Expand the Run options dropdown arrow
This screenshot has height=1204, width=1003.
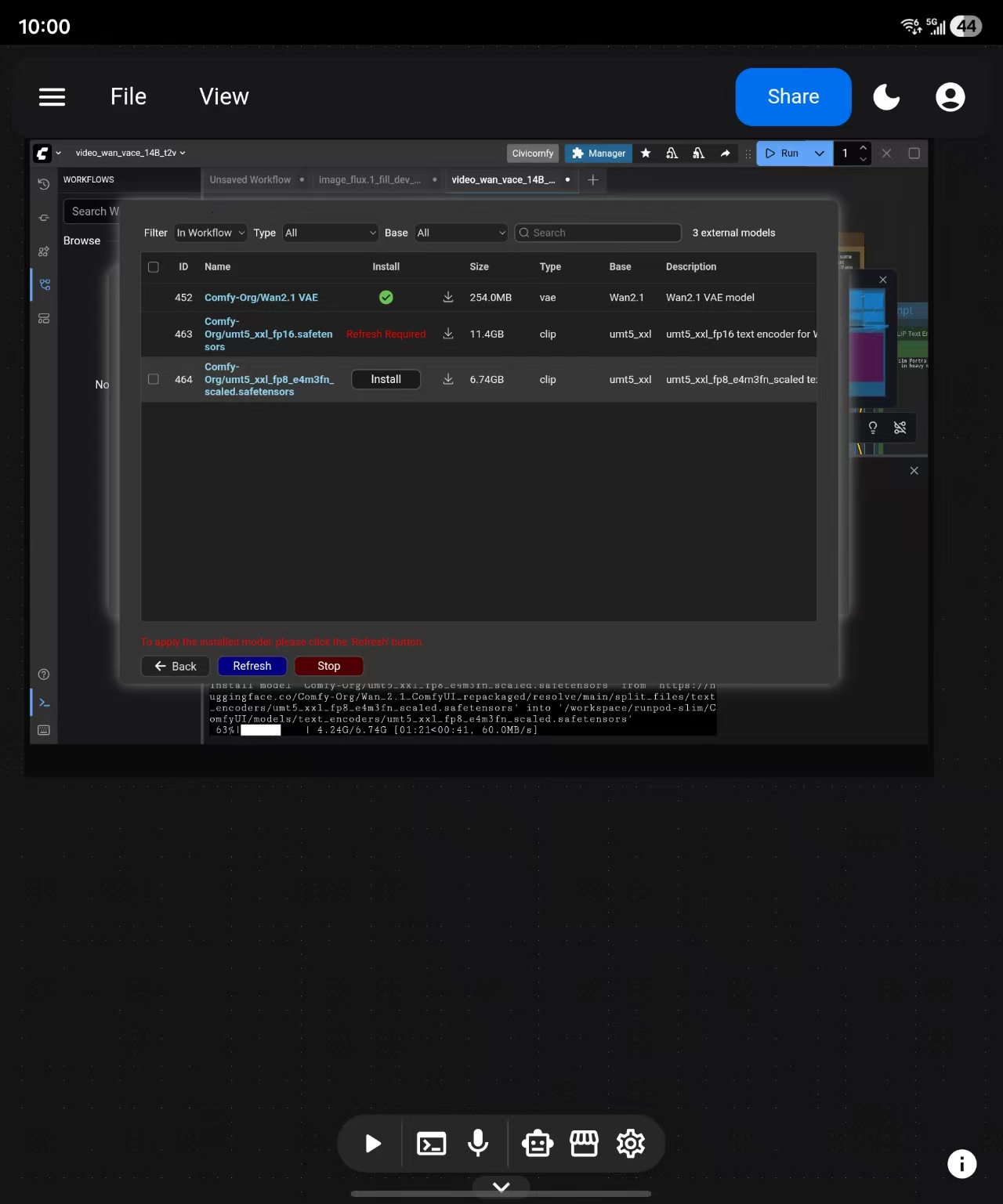click(819, 154)
